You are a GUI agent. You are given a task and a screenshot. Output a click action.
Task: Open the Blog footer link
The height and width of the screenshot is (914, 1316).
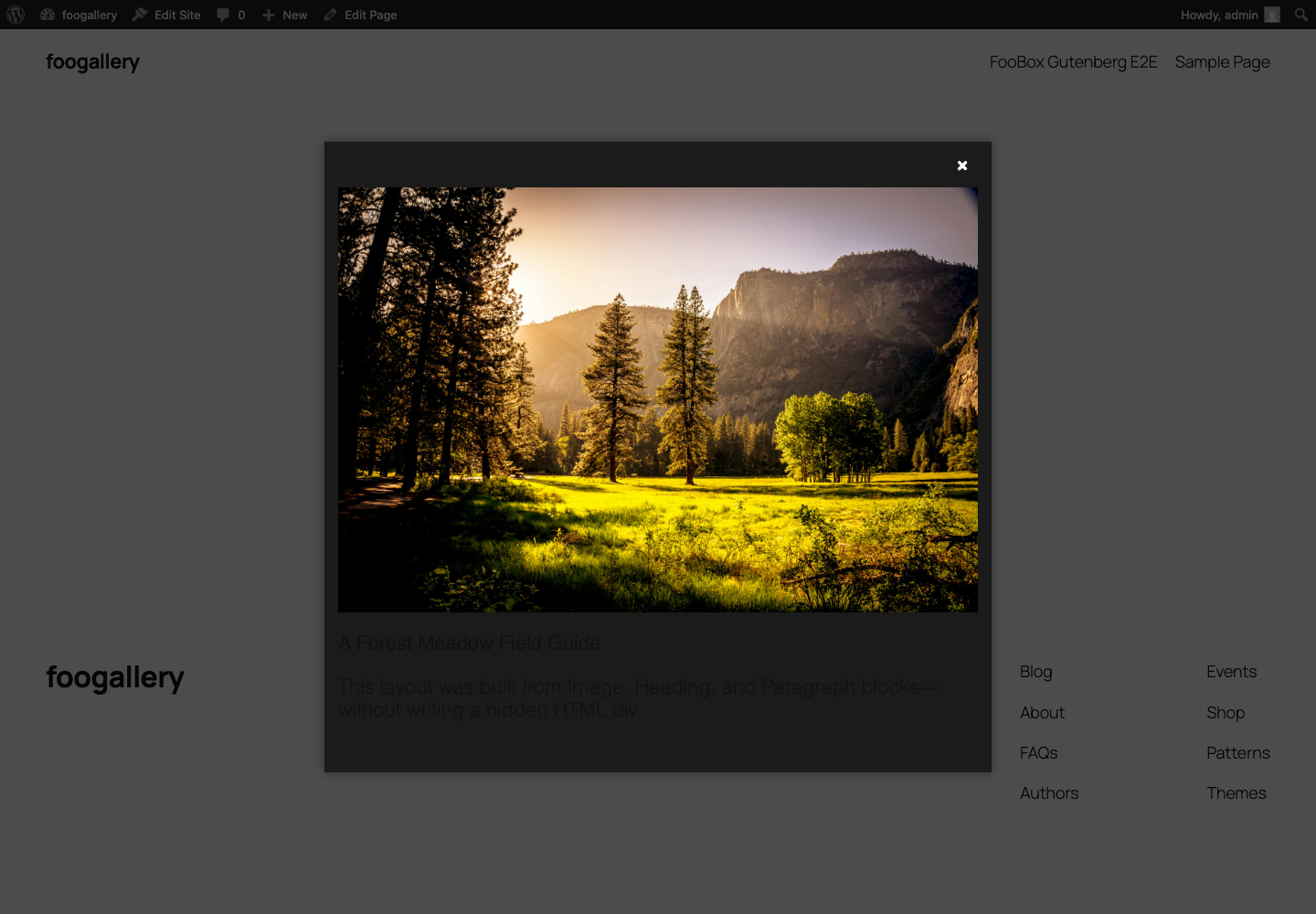1036,672
